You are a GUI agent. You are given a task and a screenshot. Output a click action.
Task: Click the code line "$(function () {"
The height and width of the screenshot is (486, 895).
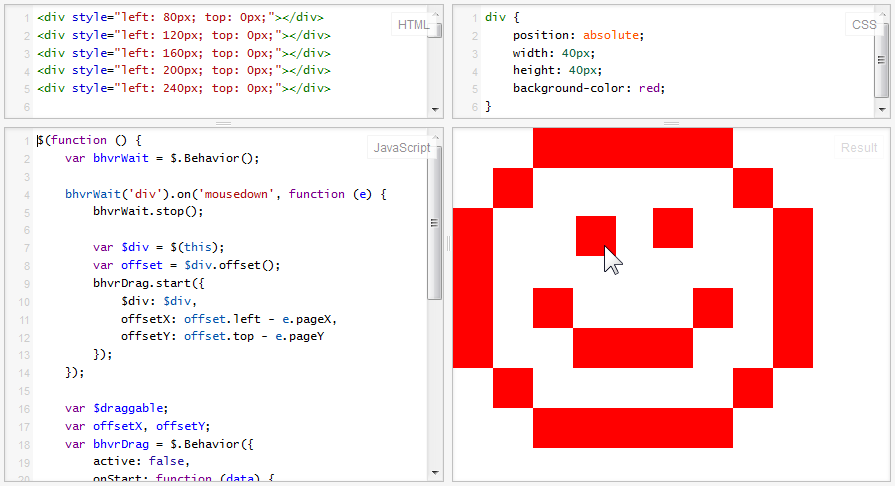pyautogui.click(x=89, y=140)
